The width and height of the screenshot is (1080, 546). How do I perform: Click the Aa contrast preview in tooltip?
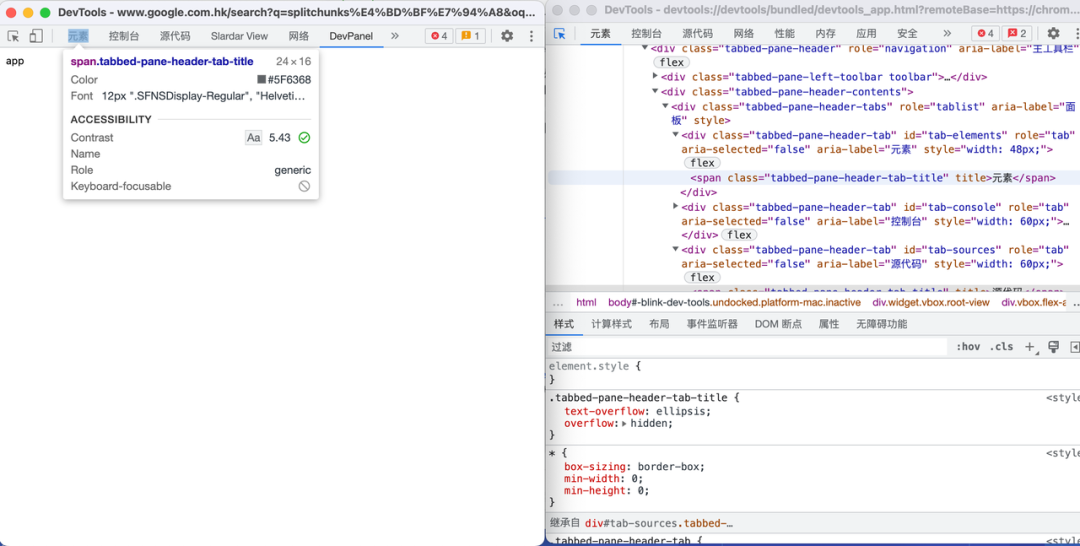(x=253, y=138)
